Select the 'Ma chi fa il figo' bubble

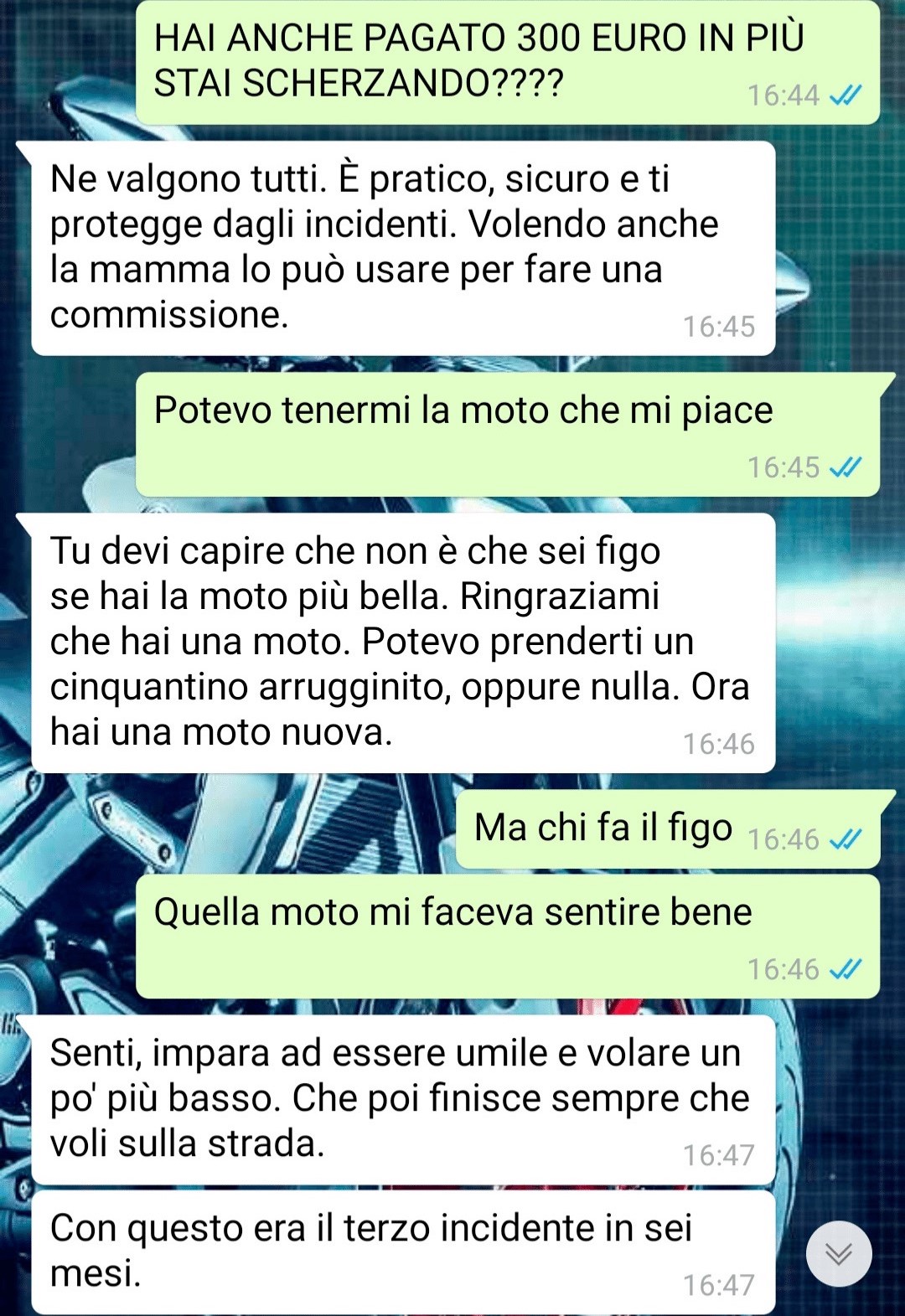tap(668, 829)
